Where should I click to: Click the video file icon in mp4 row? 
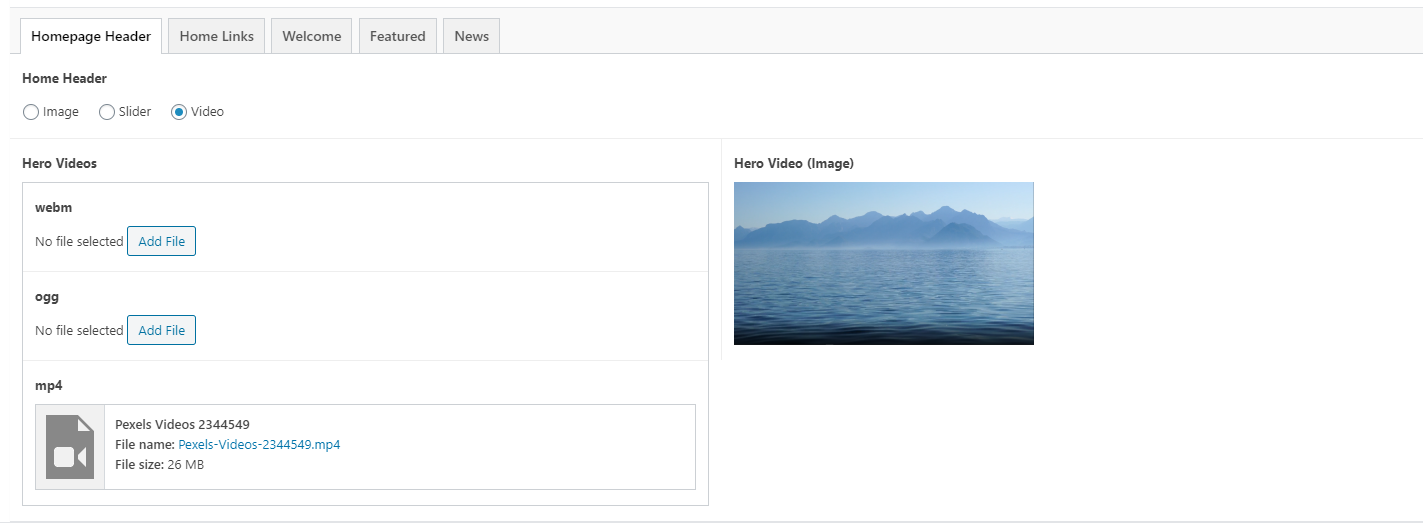click(70, 447)
